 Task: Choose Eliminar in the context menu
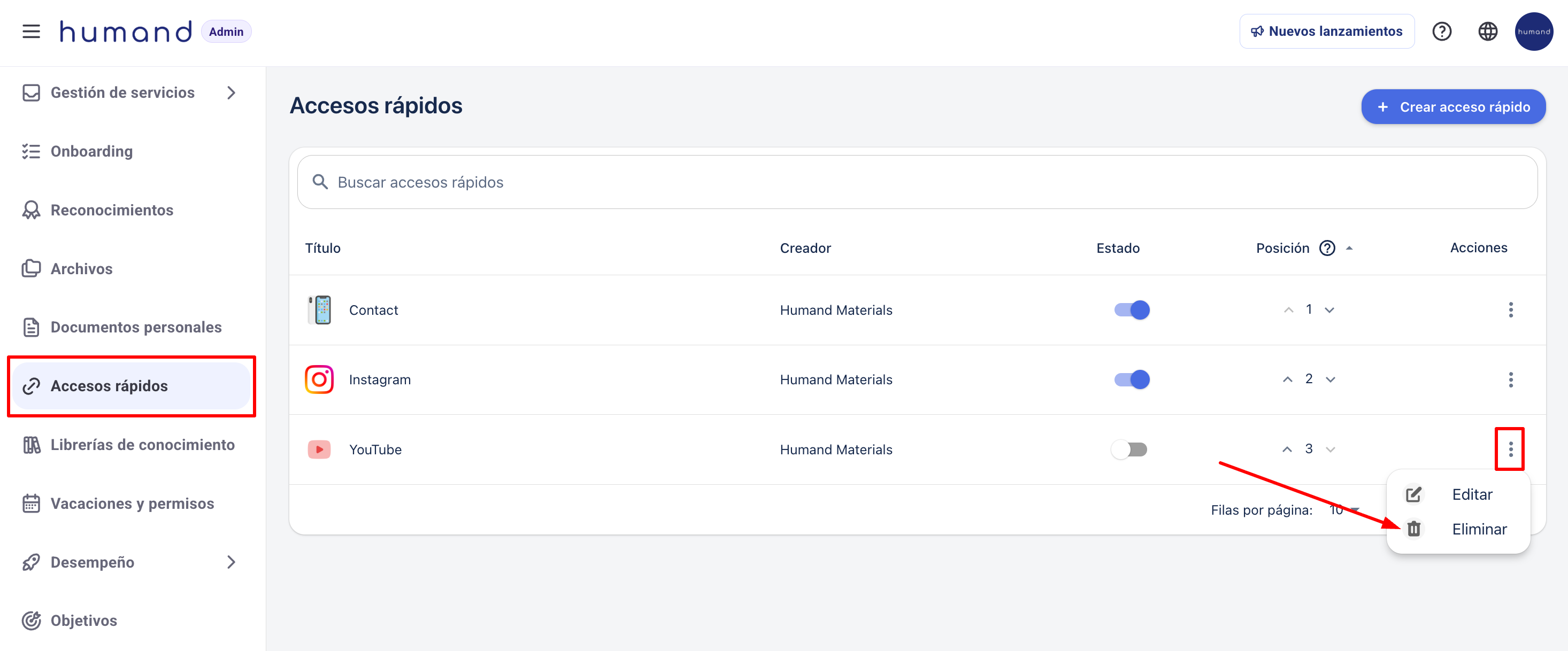click(1479, 529)
